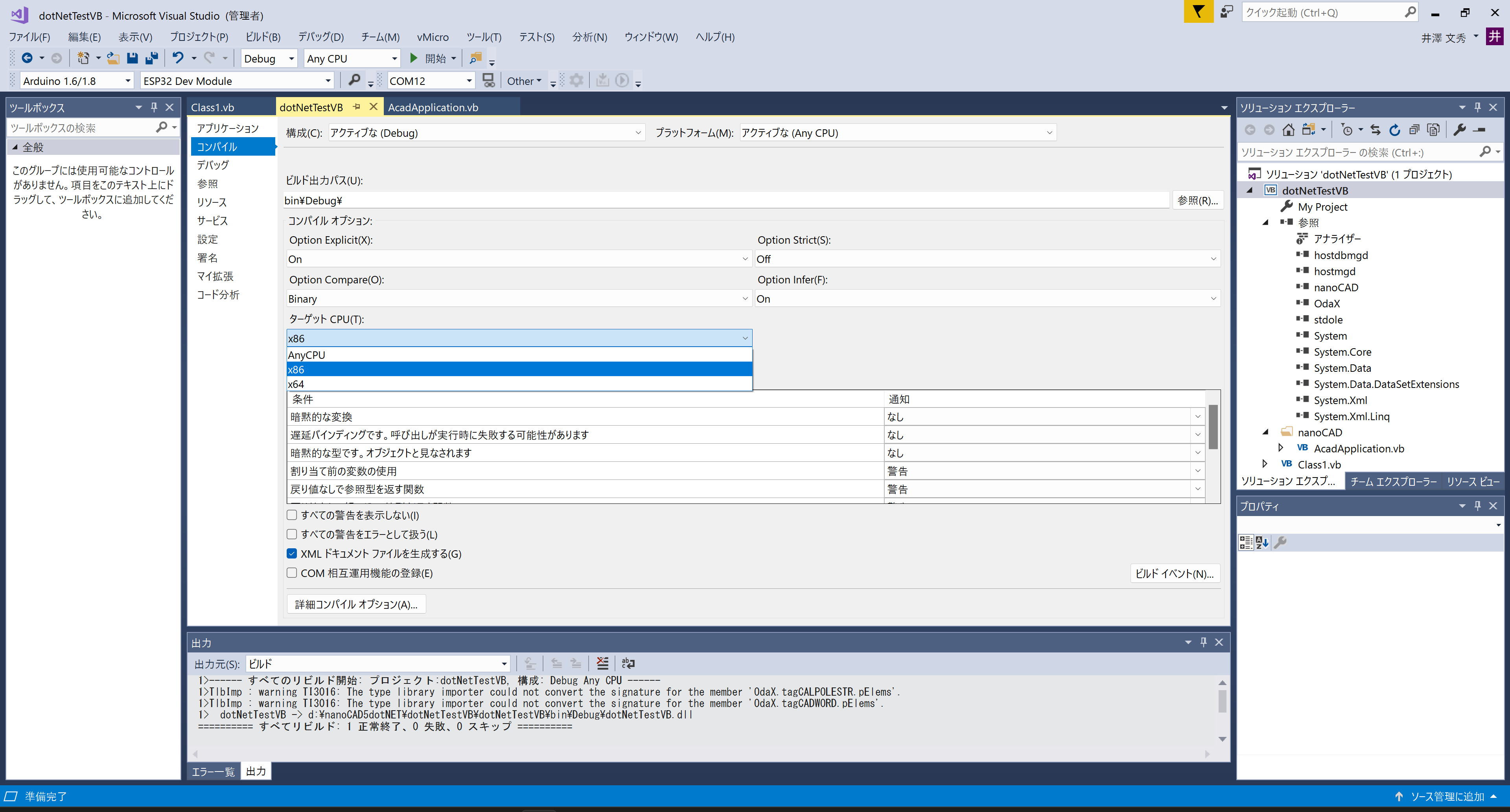Click the sync with active document icon
Image resolution: width=1510 pixels, height=812 pixels.
[1375, 130]
